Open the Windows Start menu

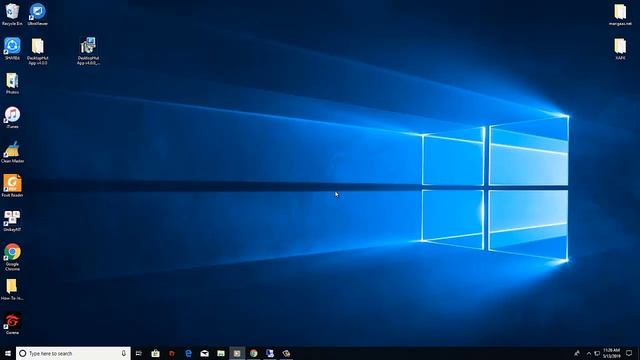pos(8,353)
